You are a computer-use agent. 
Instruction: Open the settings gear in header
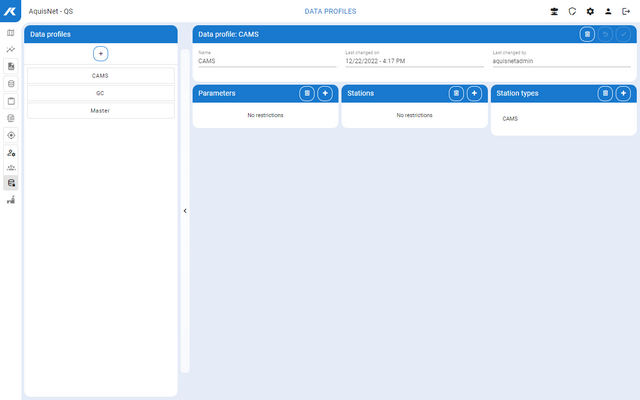coord(590,11)
